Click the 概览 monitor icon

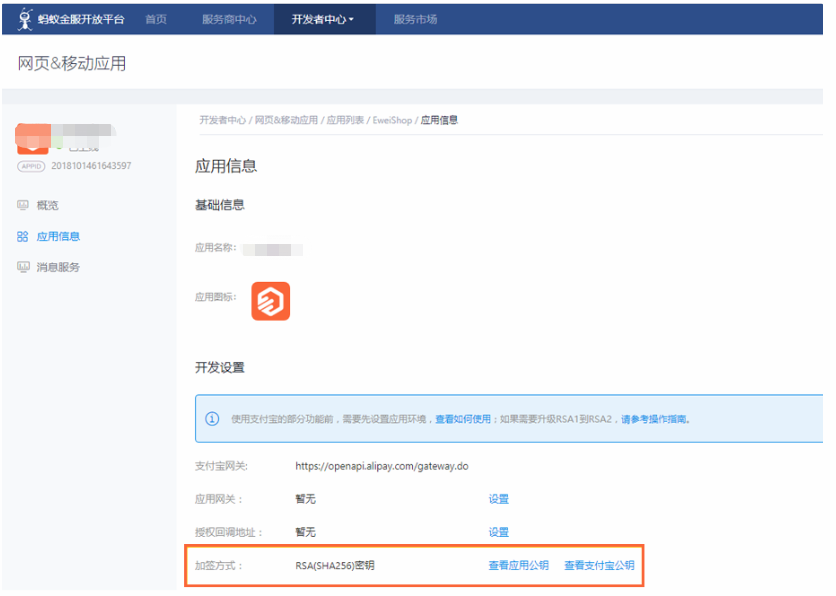[23, 205]
